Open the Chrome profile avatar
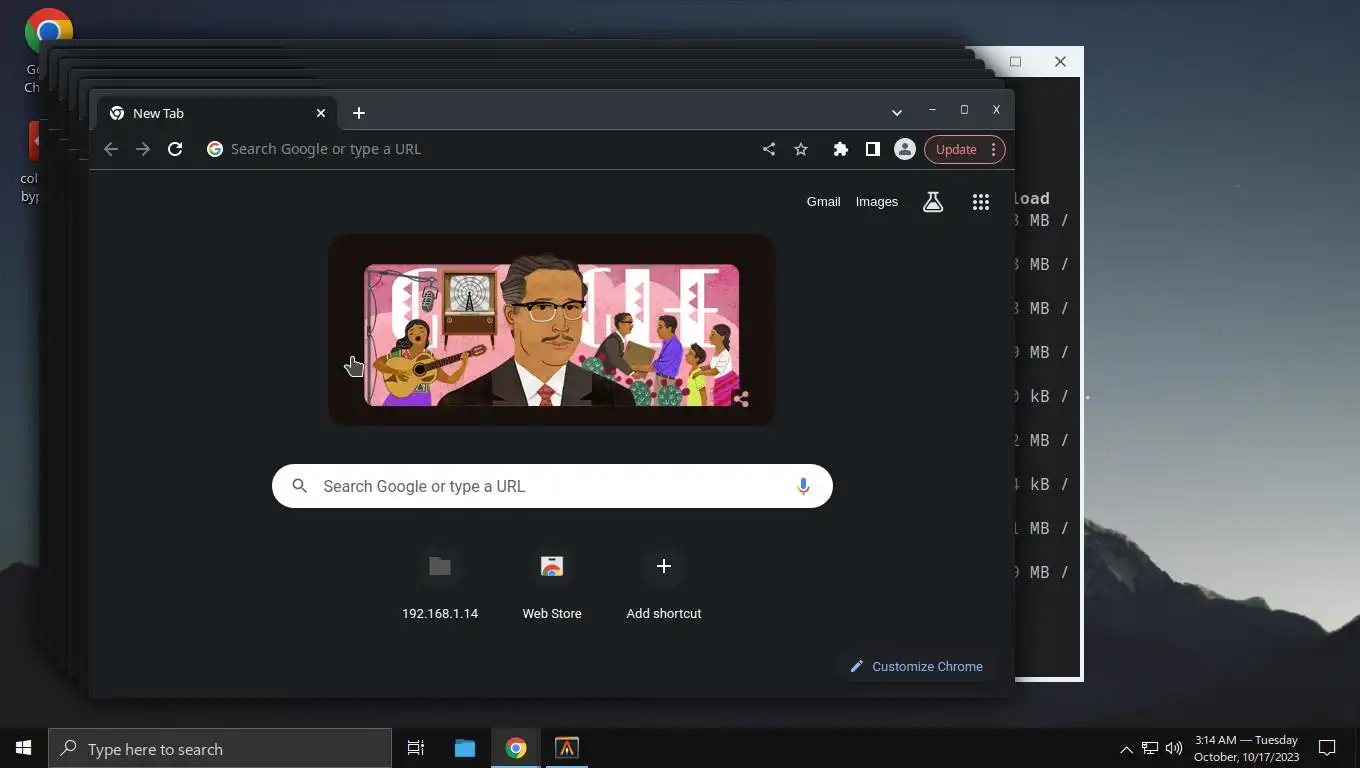 click(905, 149)
